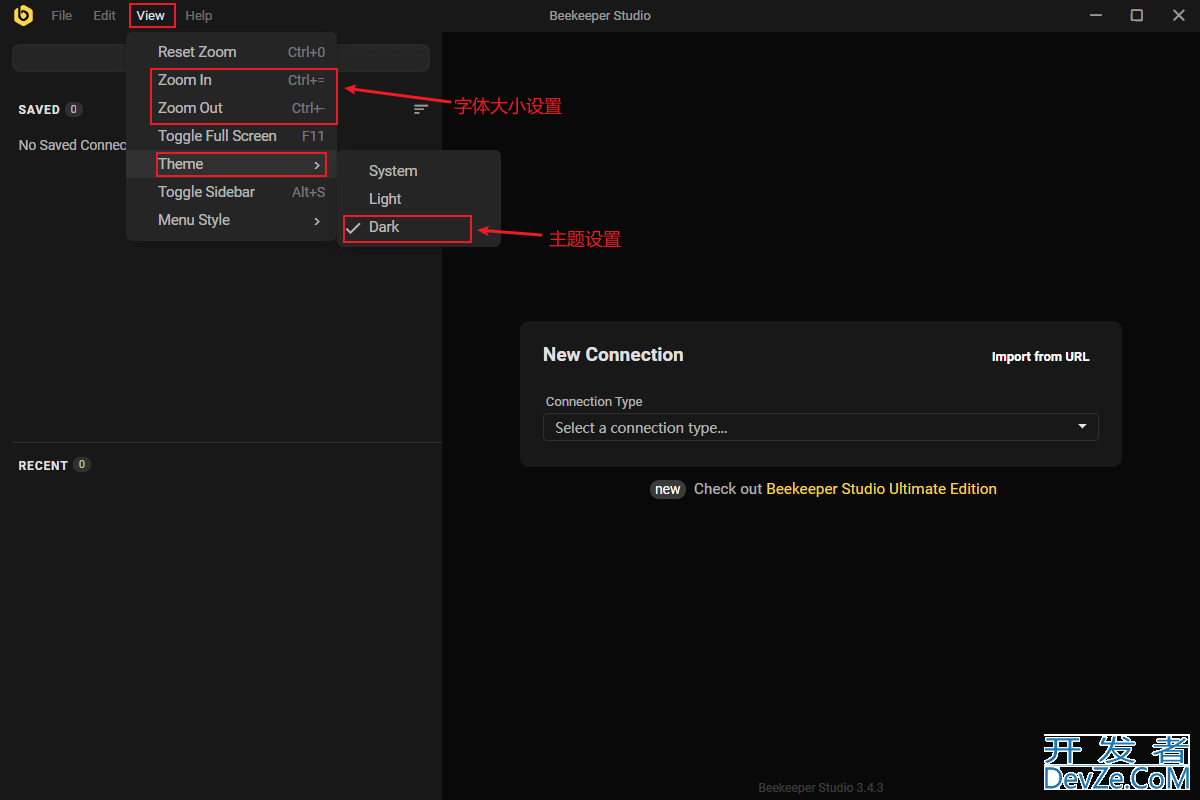This screenshot has height=800, width=1200.
Task: Click the Connection Type label
Action: coord(594,402)
